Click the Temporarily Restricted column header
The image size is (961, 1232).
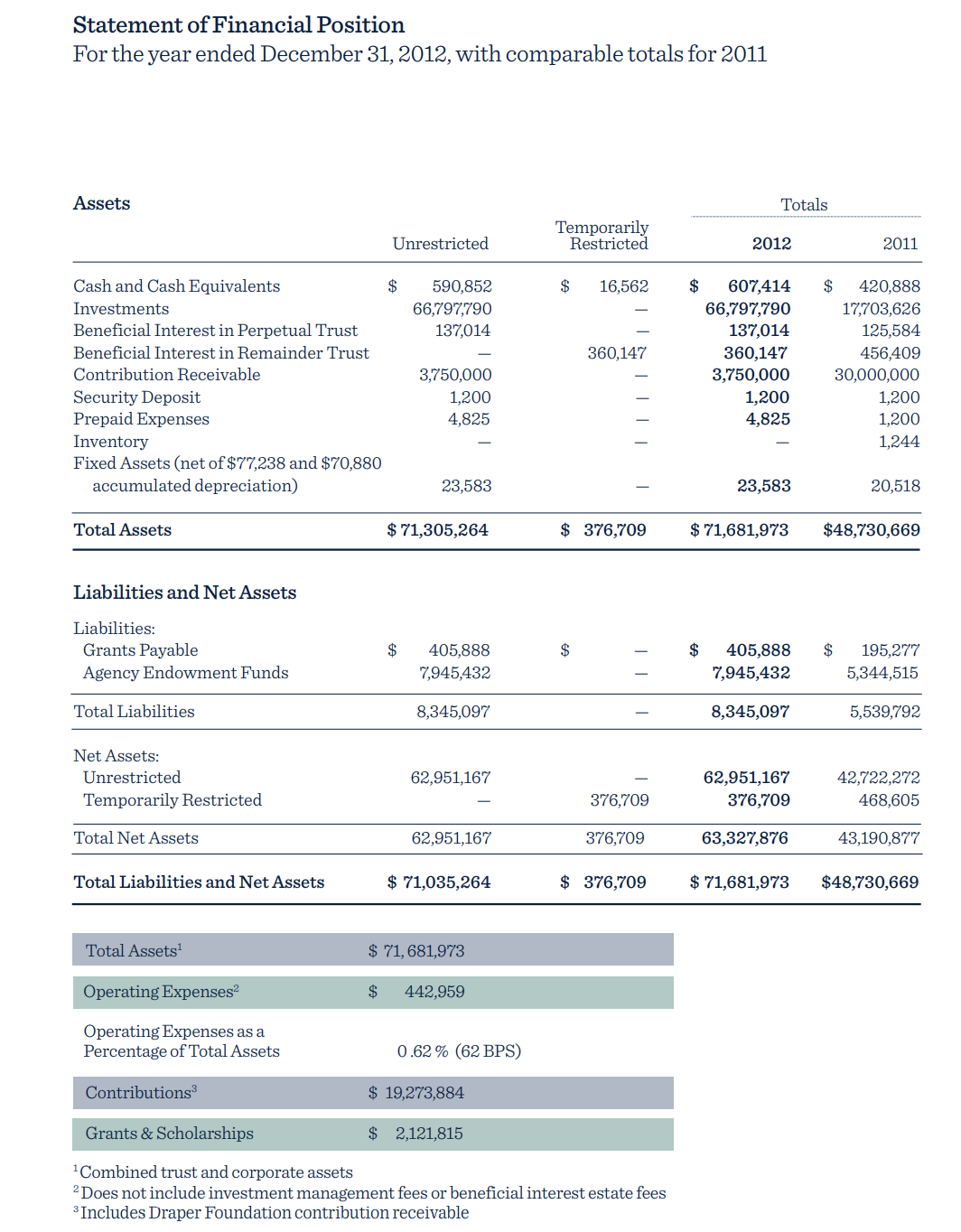[x=602, y=236]
